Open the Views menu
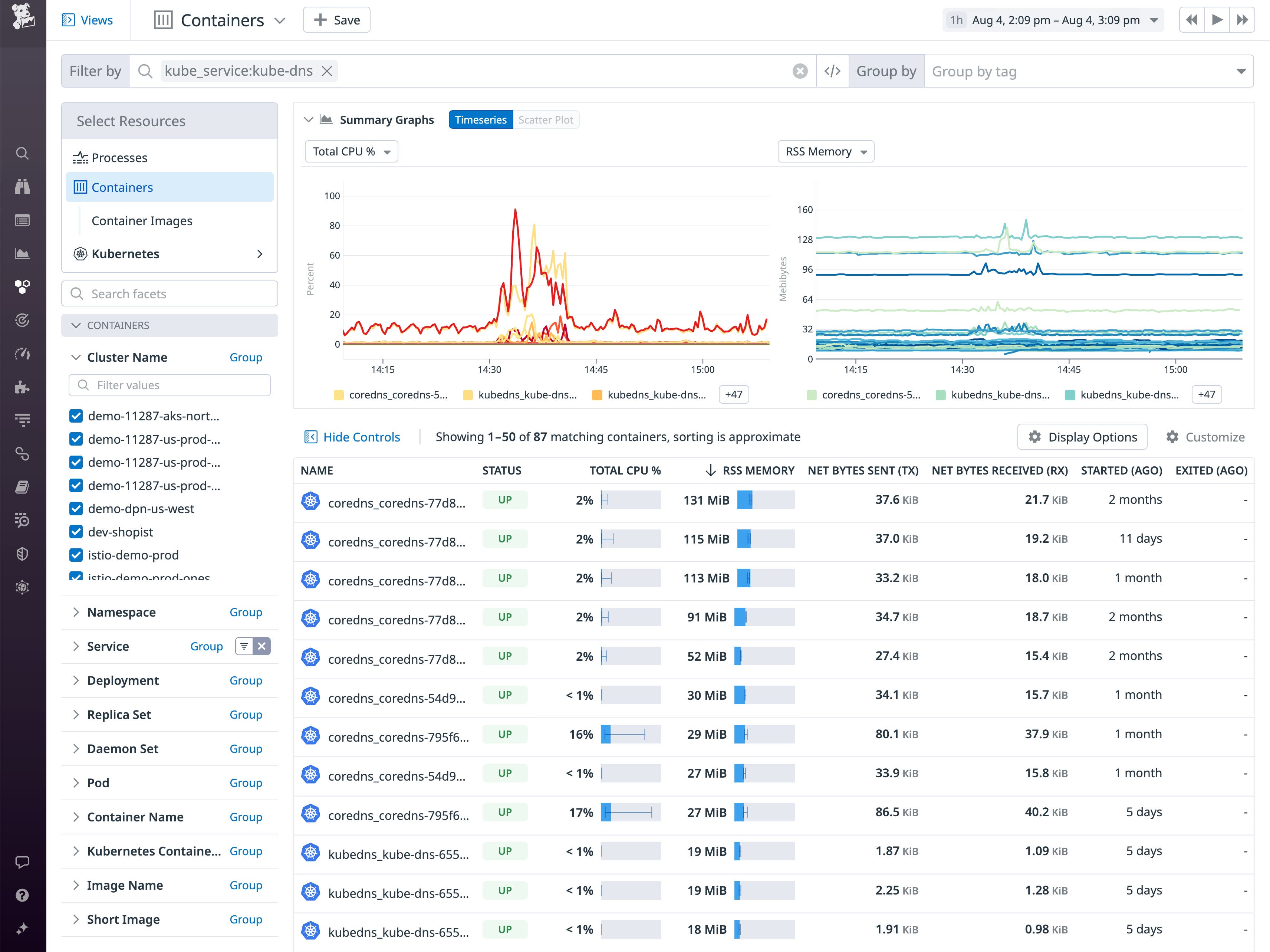 (87, 20)
